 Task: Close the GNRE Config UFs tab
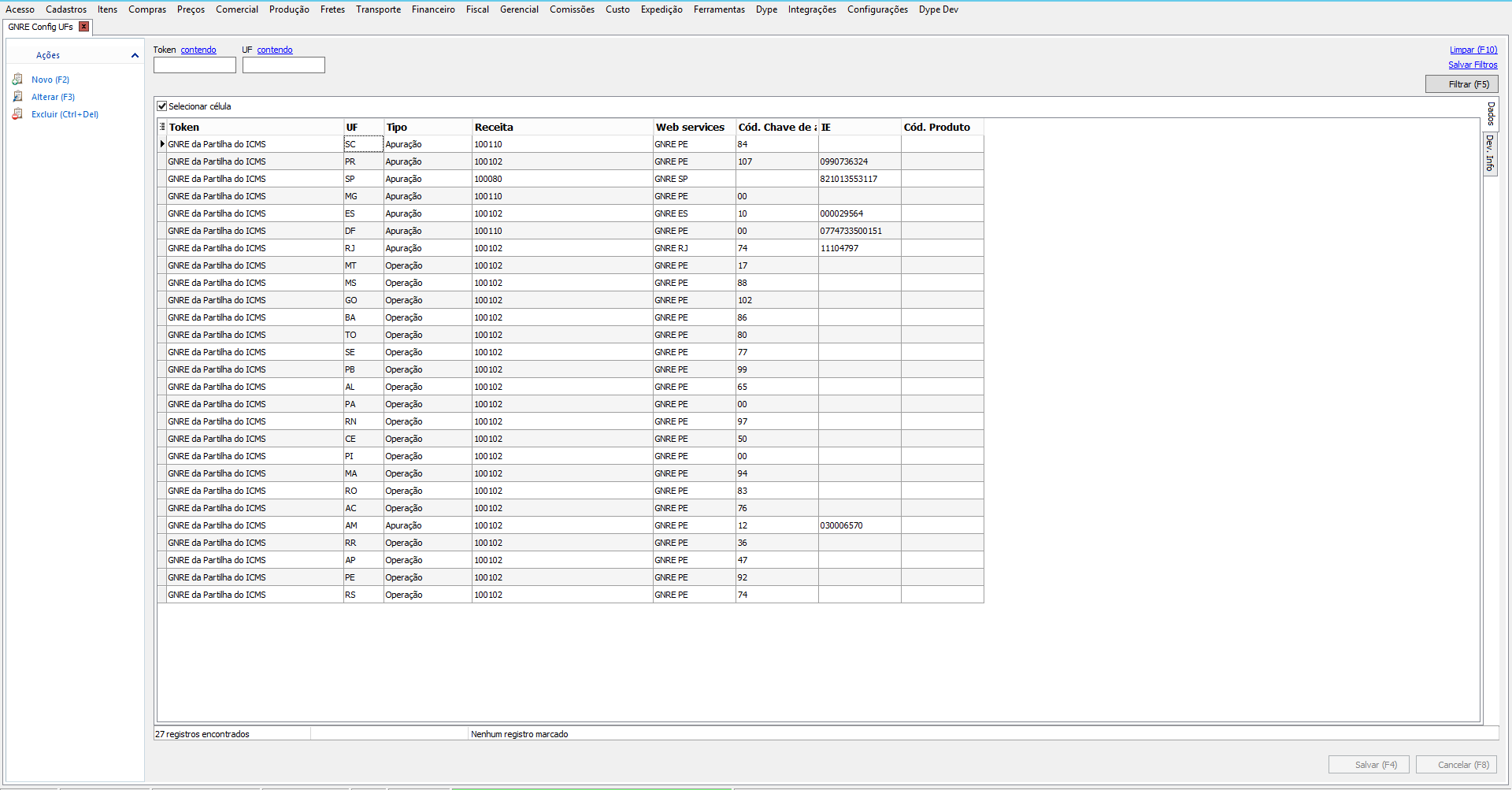(84, 27)
